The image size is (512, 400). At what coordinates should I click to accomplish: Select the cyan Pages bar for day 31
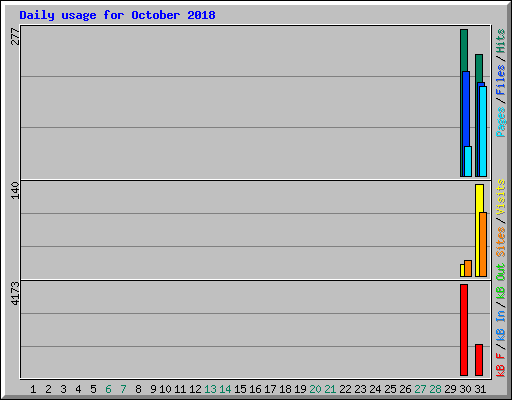click(483, 131)
